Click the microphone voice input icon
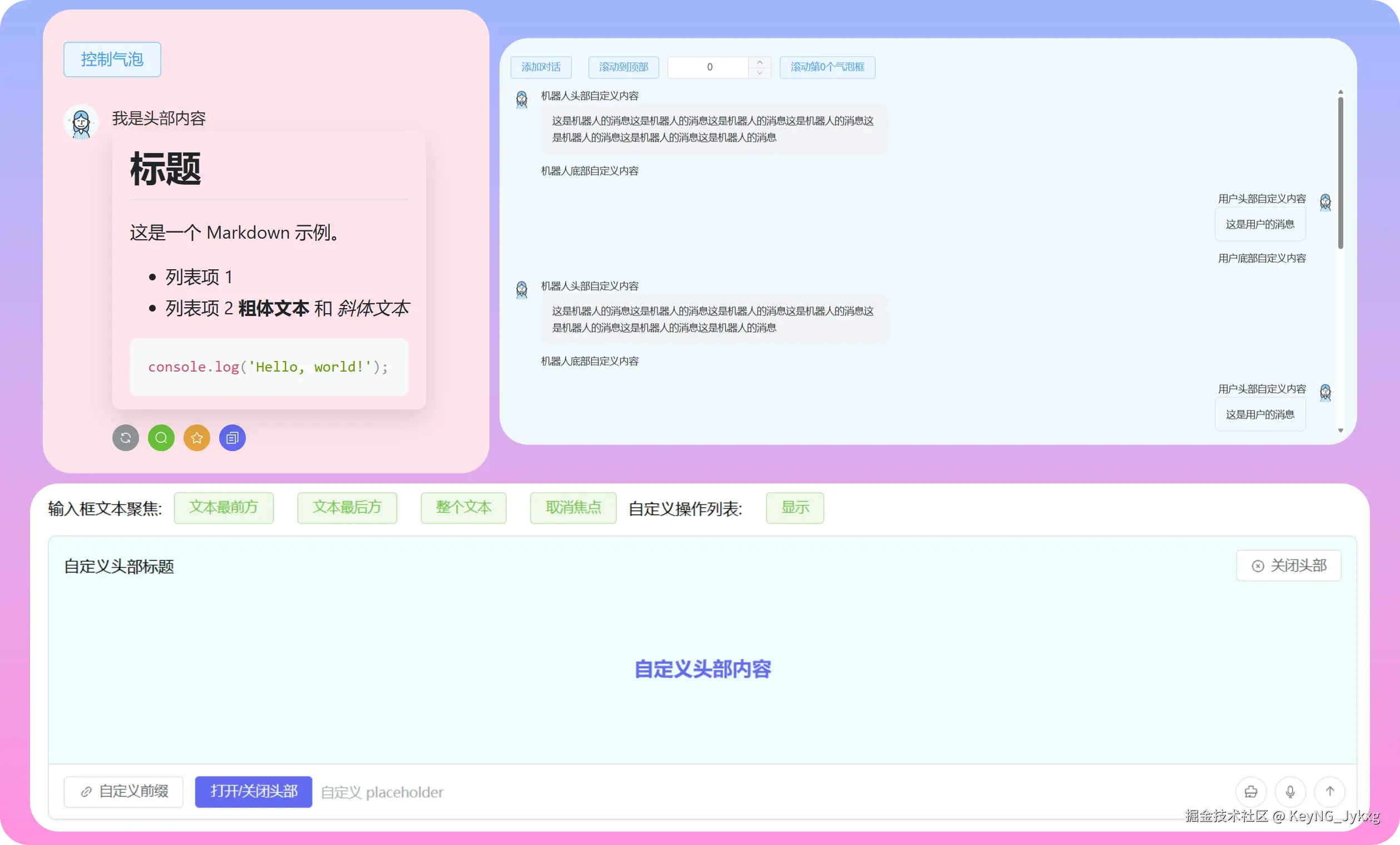Image resolution: width=1400 pixels, height=845 pixels. (x=1290, y=791)
